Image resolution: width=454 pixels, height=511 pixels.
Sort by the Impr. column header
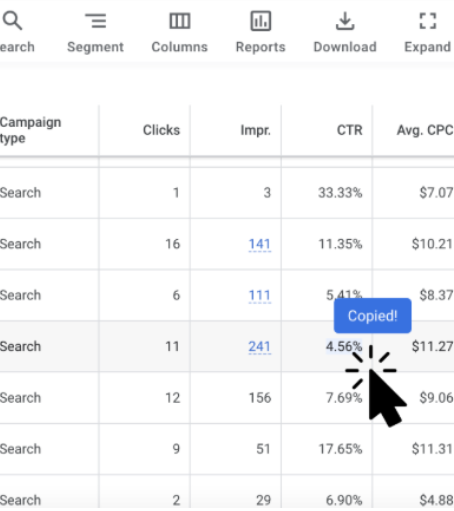point(255,130)
